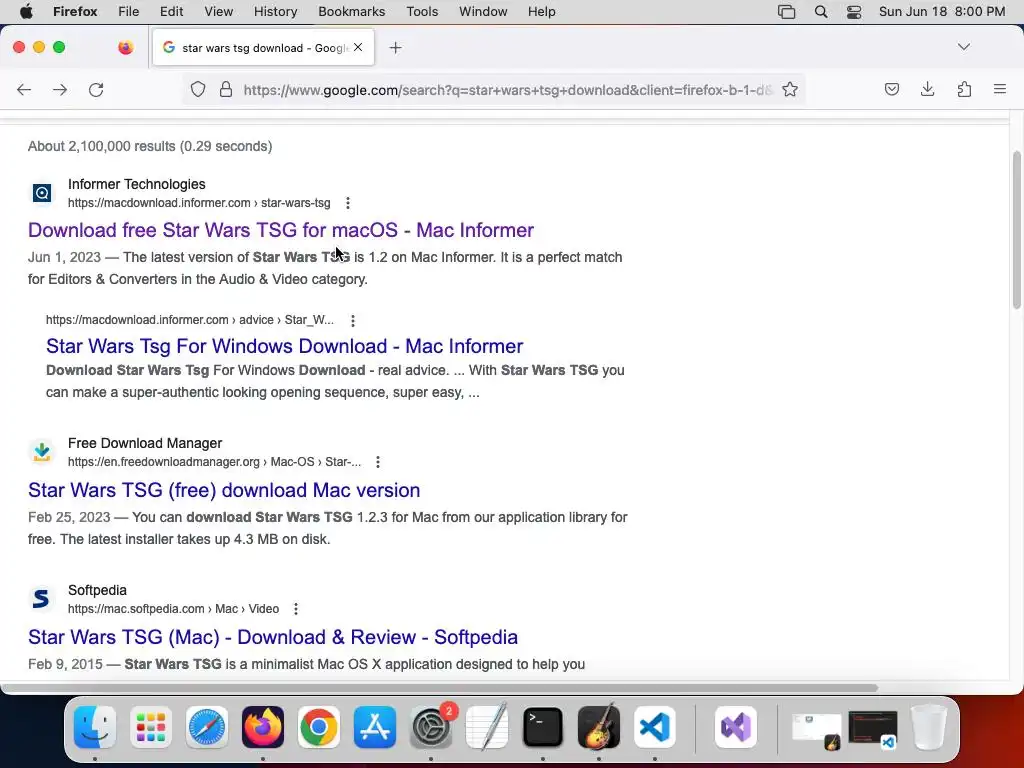This screenshot has height=768, width=1024.
Task: Open the tracking protection shield
Action: (198, 89)
